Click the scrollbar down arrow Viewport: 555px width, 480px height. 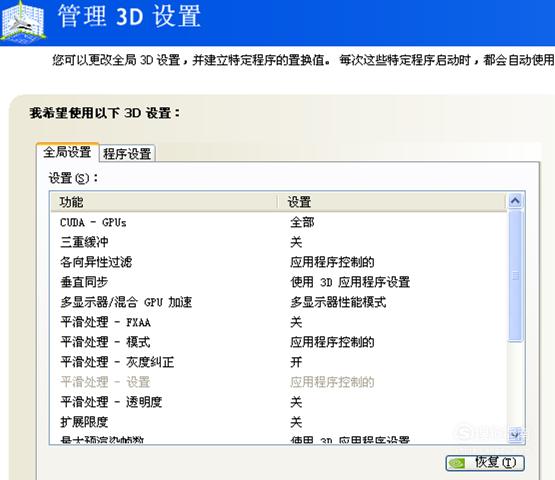coord(515,434)
